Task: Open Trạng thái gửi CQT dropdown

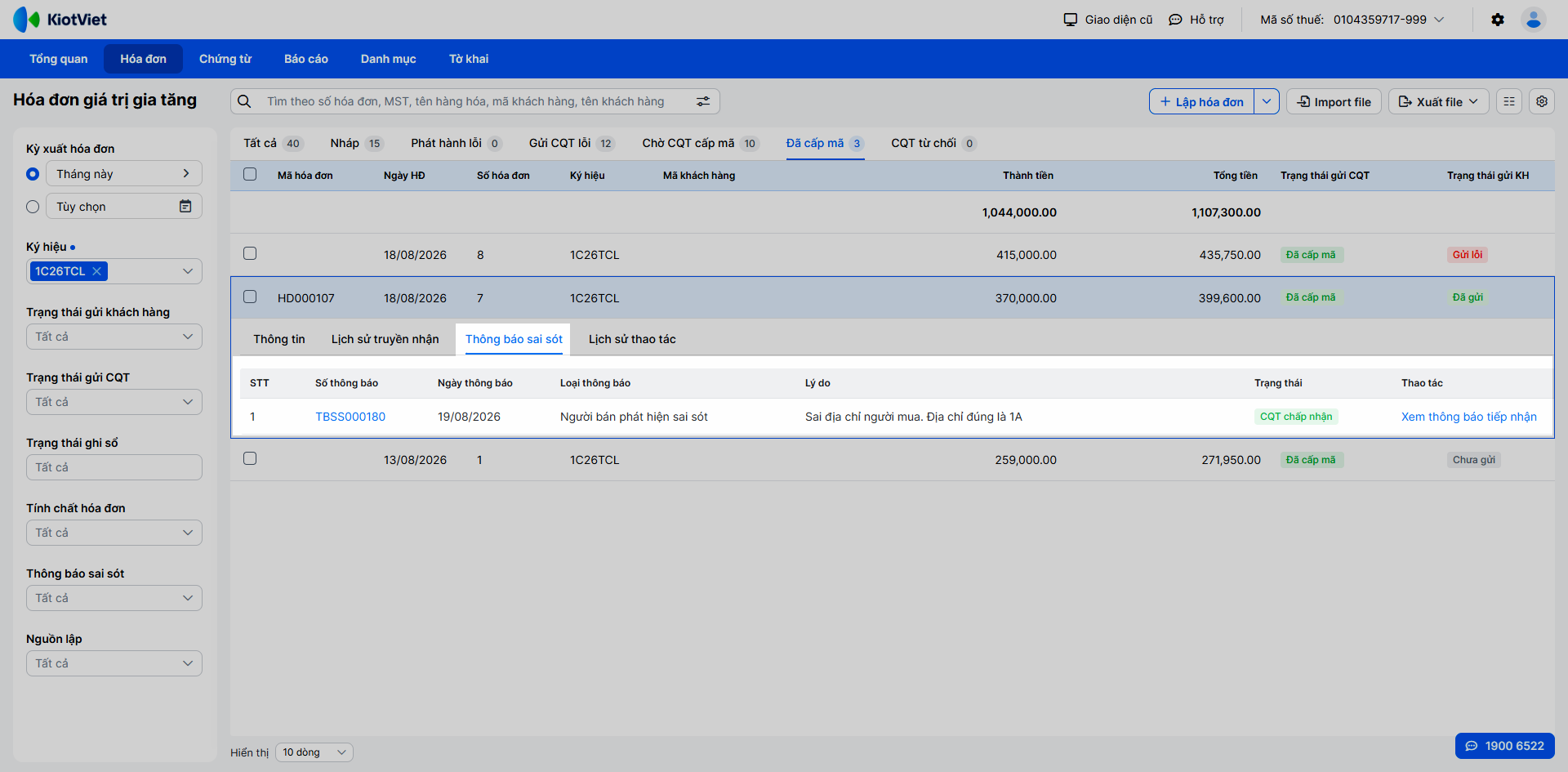Action: tap(114, 402)
